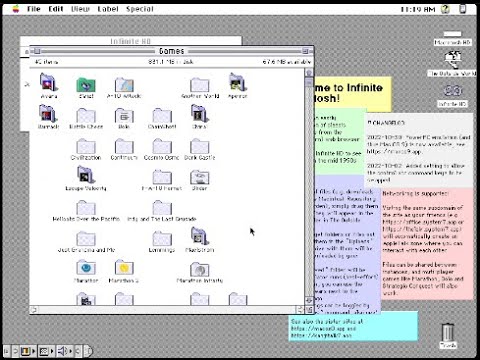Viewport: 480px width, 360px height.
Task: Open the Civilization folder
Action: (x=86, y=146)
